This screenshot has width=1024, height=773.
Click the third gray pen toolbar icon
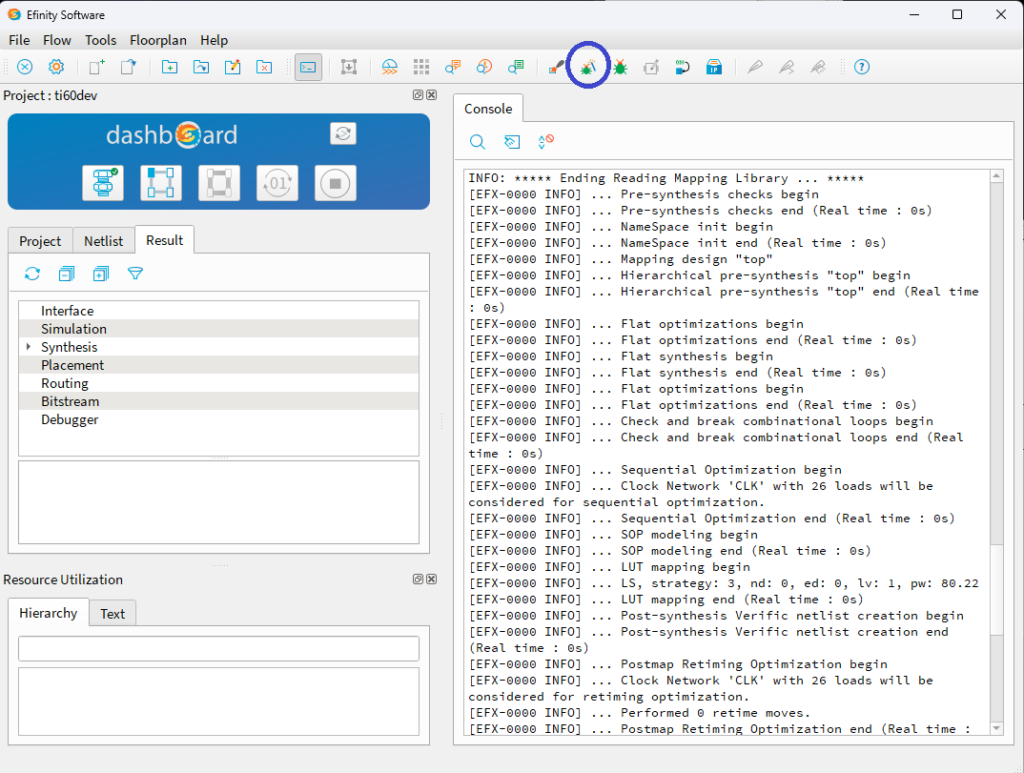tap(818, 67)
